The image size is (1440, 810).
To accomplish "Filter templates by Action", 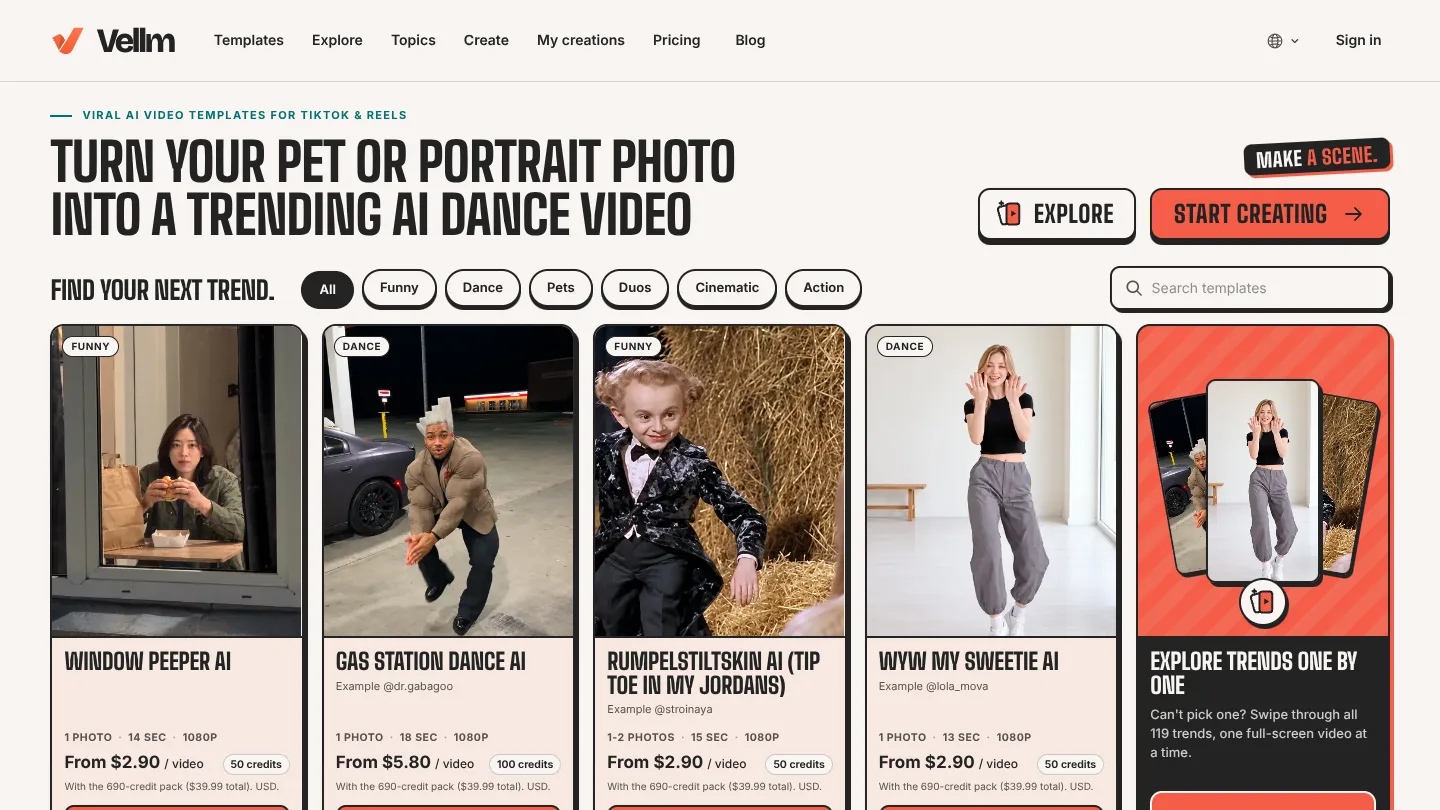I will 824,288.
